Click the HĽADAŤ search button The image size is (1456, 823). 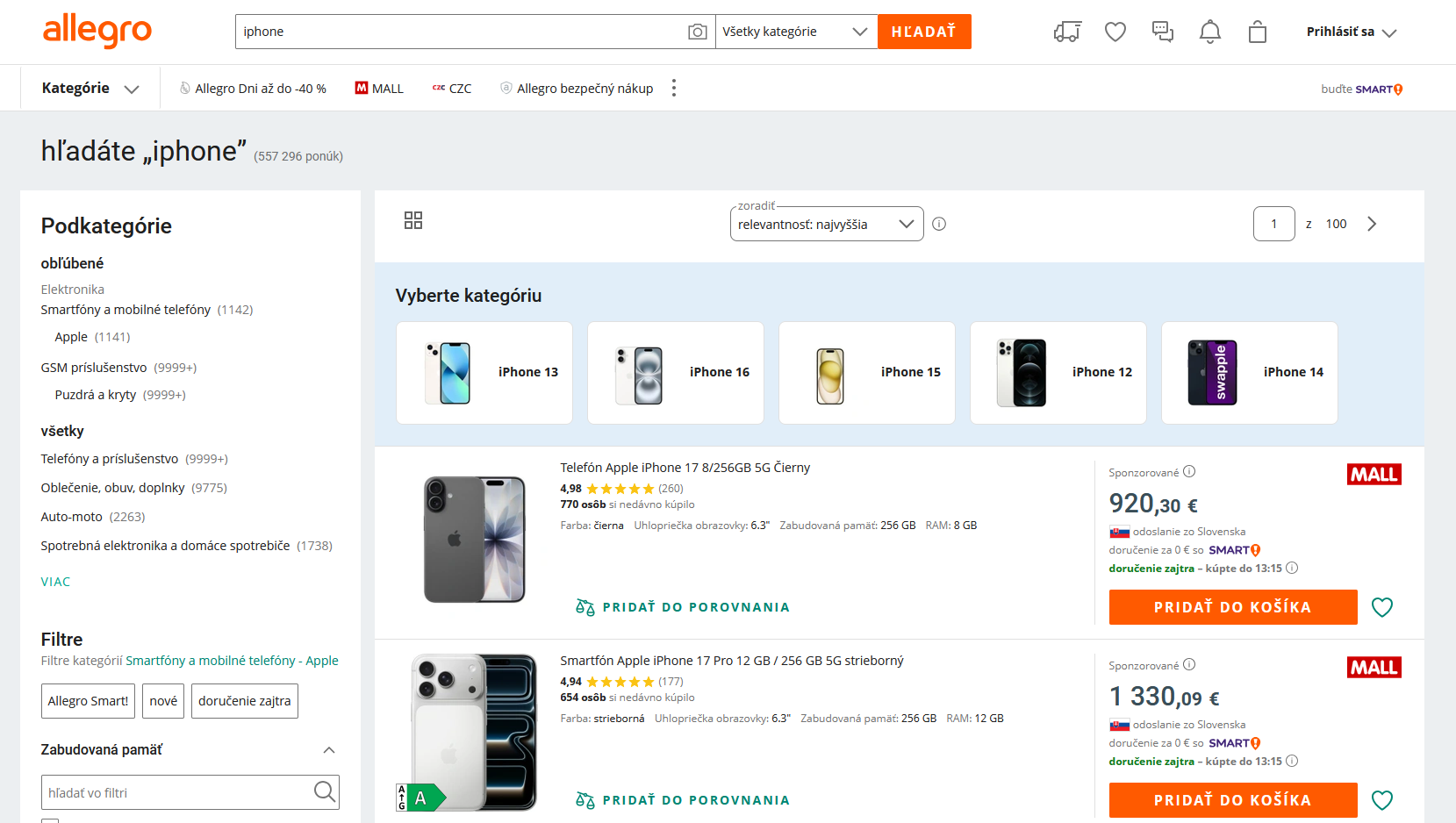coord(924,32)
